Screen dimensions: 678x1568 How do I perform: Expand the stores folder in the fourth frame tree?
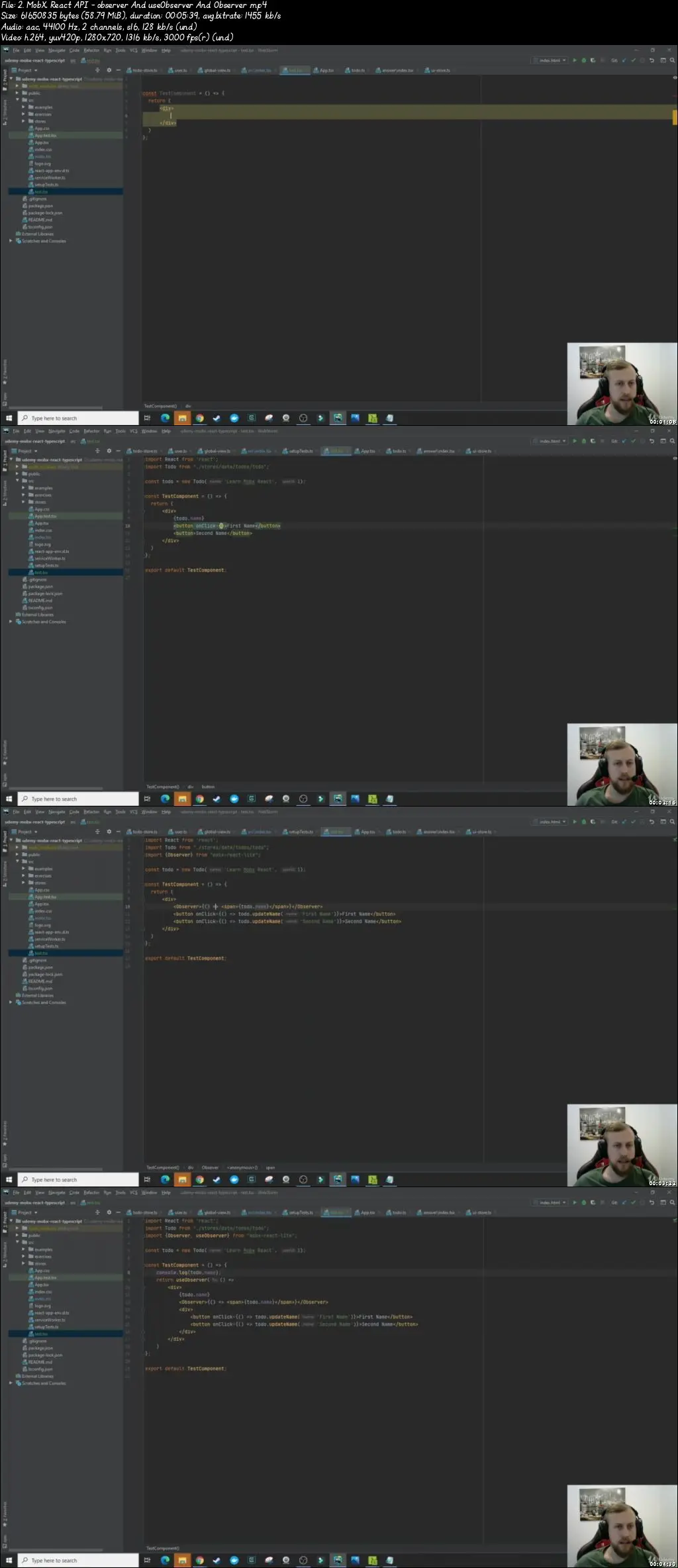tap(23, 1263)
